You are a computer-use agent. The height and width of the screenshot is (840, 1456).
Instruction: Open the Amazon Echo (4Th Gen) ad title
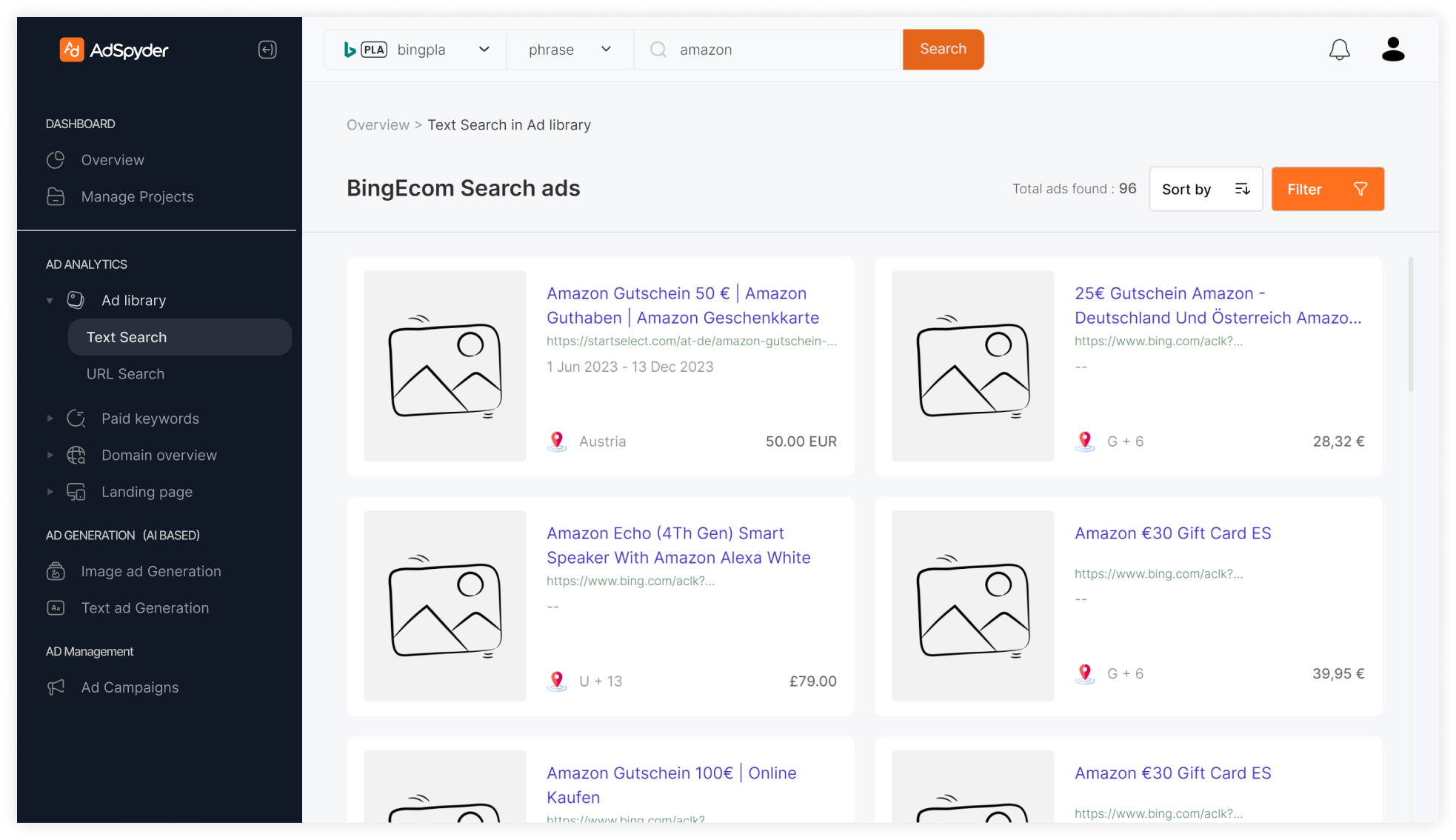pyautogui.click(x=678, y=545)
